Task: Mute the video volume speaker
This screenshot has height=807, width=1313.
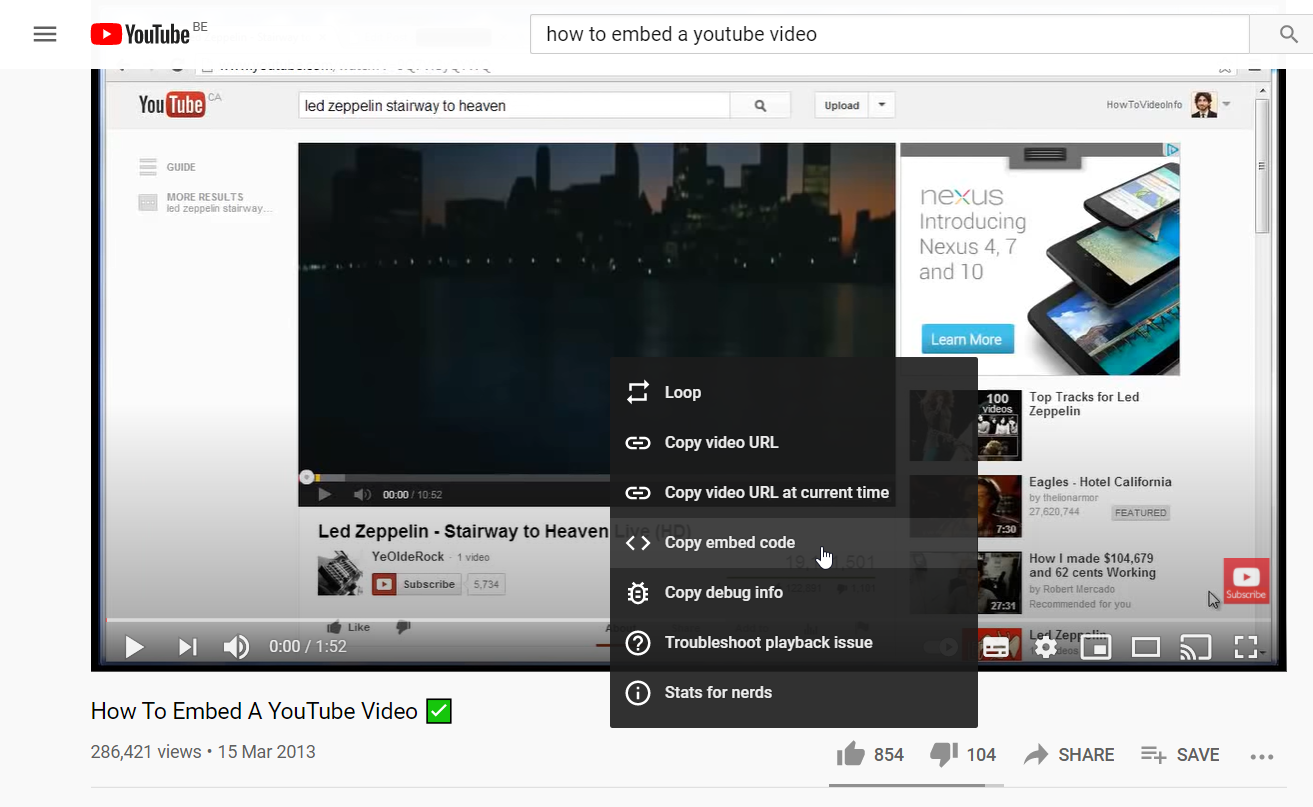Action: [x=236, y=647]
